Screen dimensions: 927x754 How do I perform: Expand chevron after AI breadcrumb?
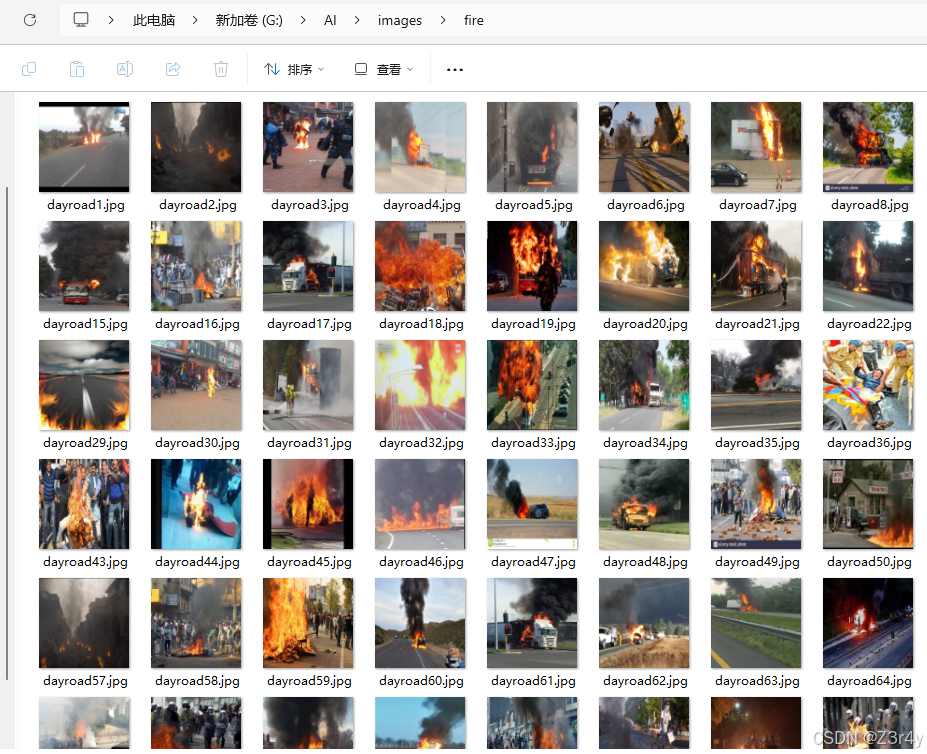(x=357, y=20)
